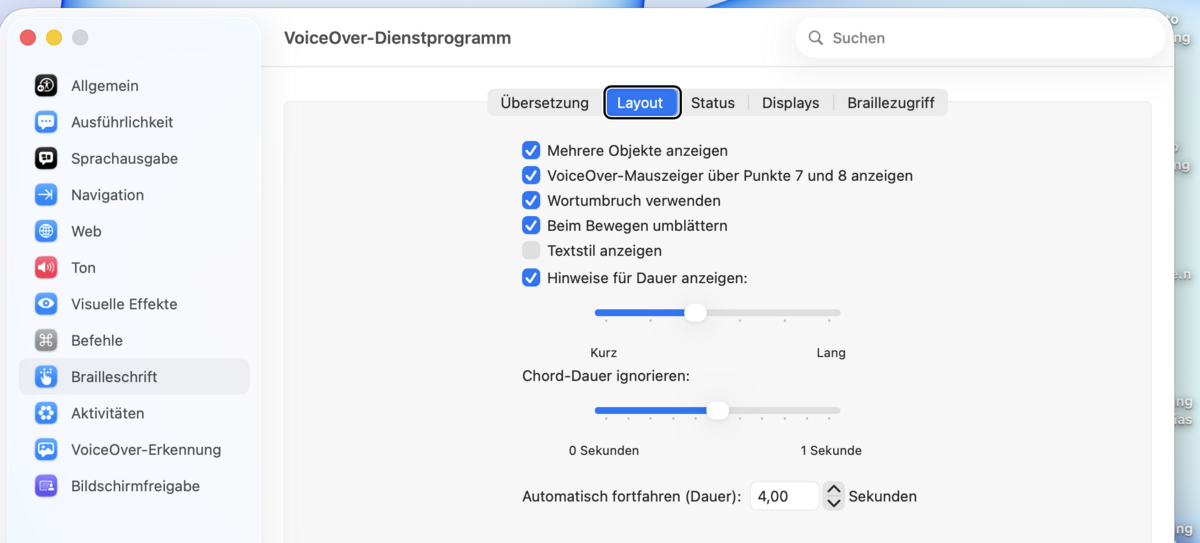1200x543 pixels.
Task: Click the Ton speaker icon
Action: click(x=46, y=267)
